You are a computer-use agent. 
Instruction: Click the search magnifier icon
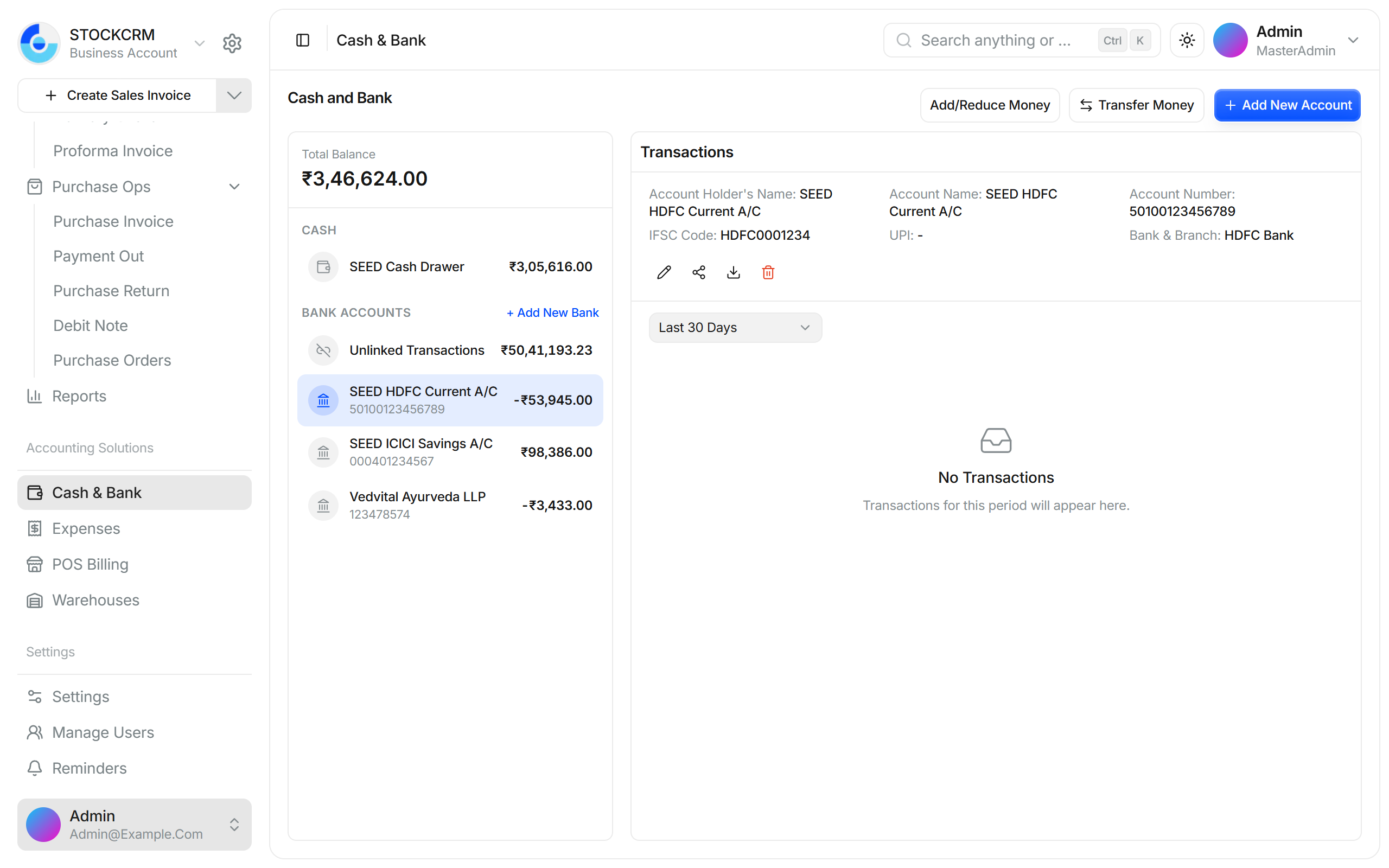[903, 40]
